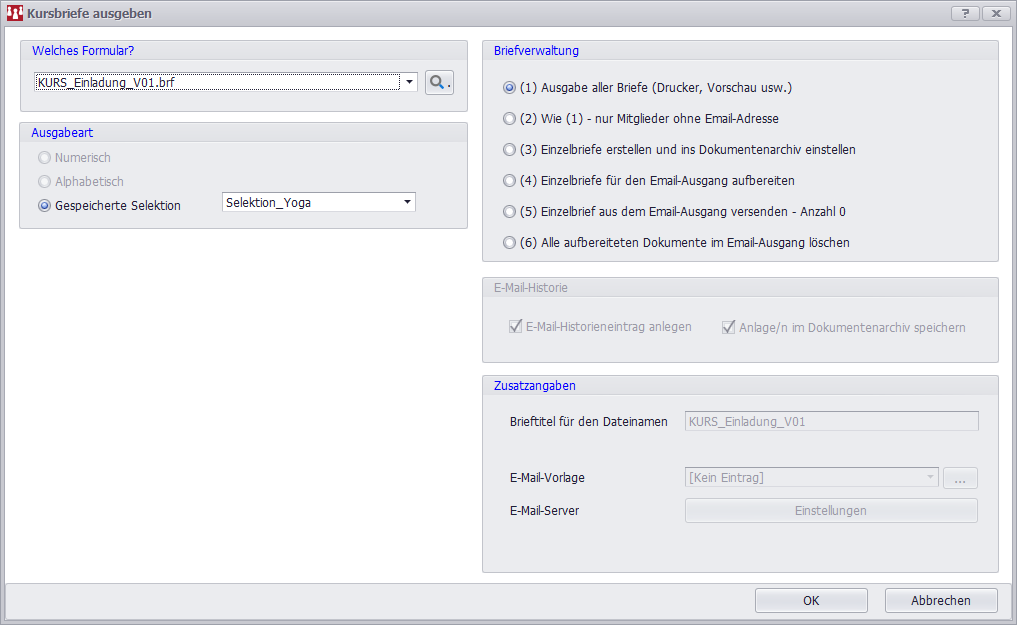The height and width of the screenshot is (625, 1017).
Task: Expand the Selektion_Yoga dropdown list
Action: [x=407, y=203]
